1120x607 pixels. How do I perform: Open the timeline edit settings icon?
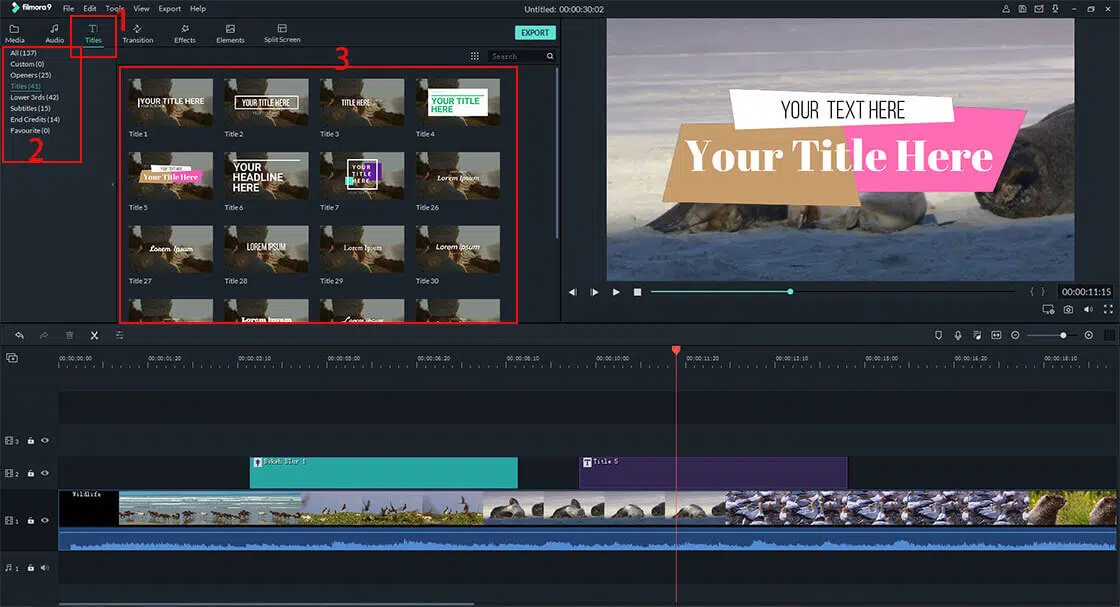coord(119,335)
